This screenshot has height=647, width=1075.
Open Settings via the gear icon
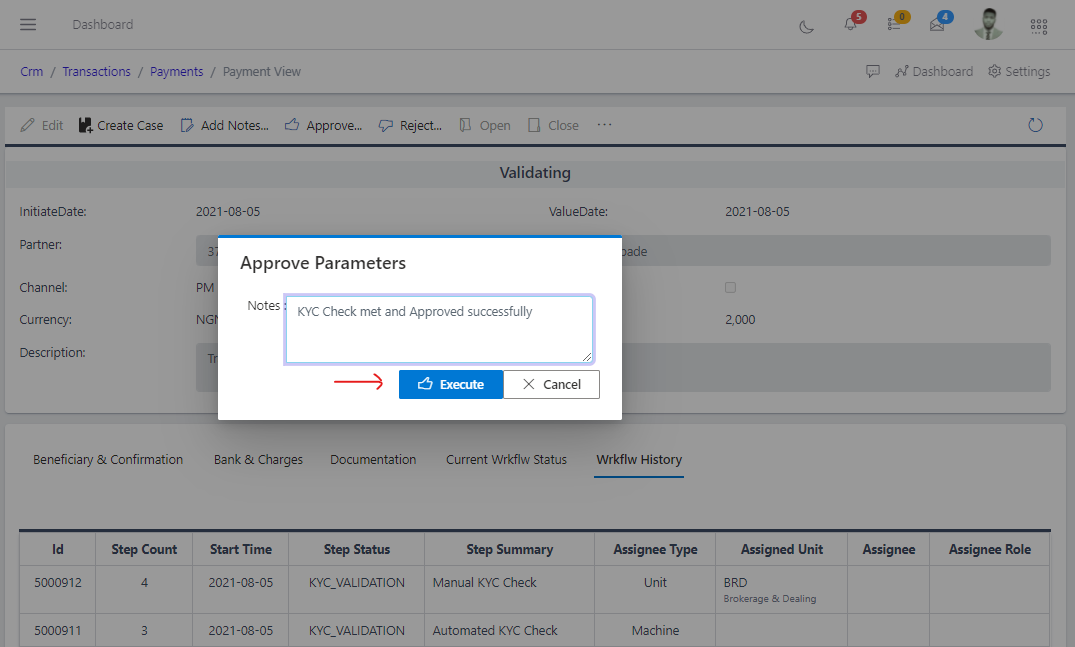point(1018,71)
